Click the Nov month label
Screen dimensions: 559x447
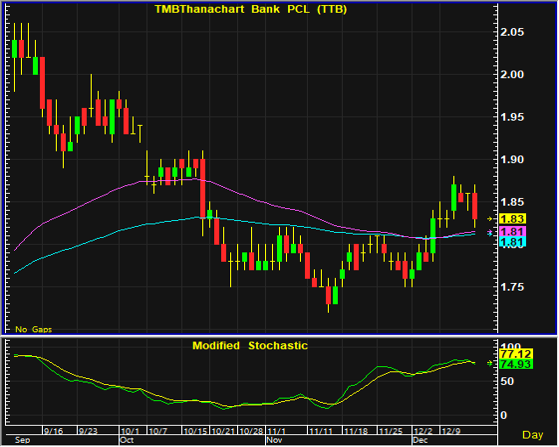tap(274, 440)
